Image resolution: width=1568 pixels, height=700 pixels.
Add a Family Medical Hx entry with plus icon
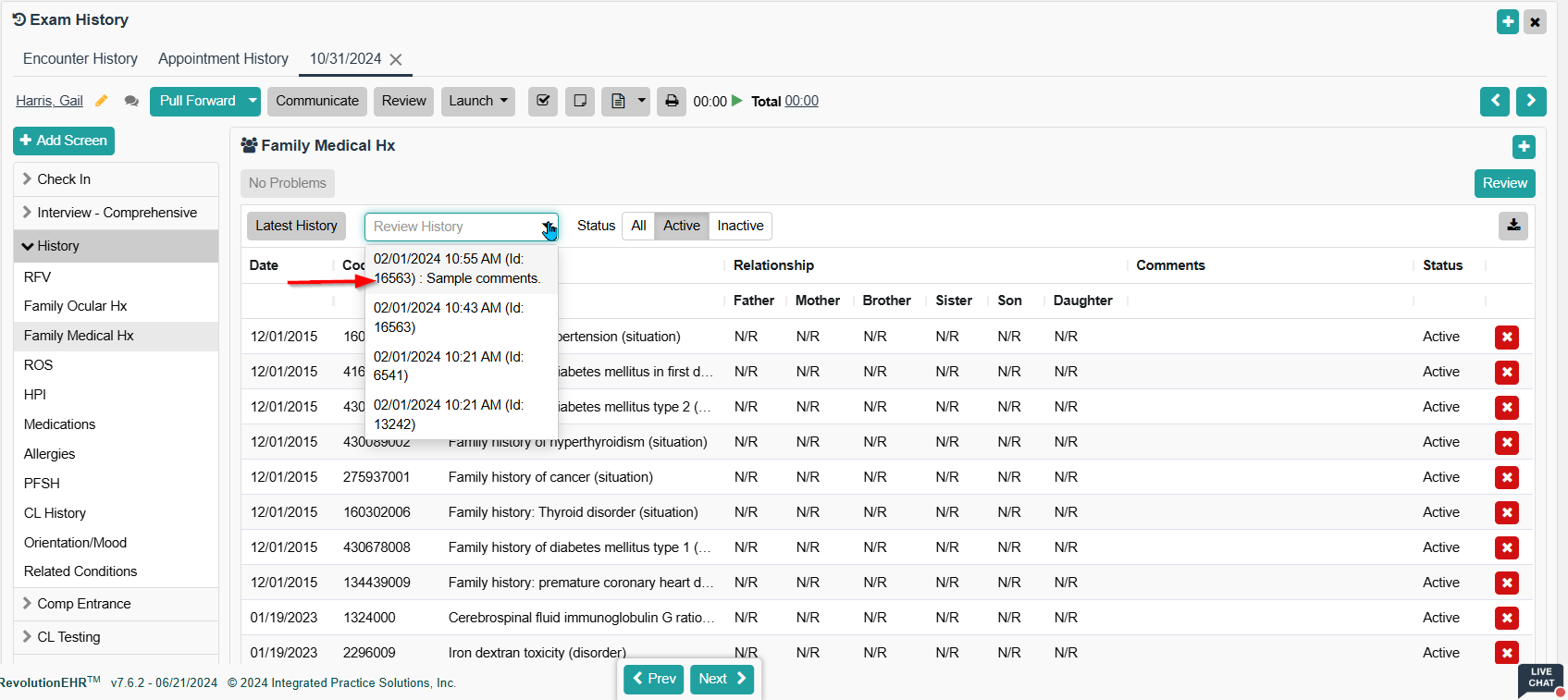(x=1523, y=147)
